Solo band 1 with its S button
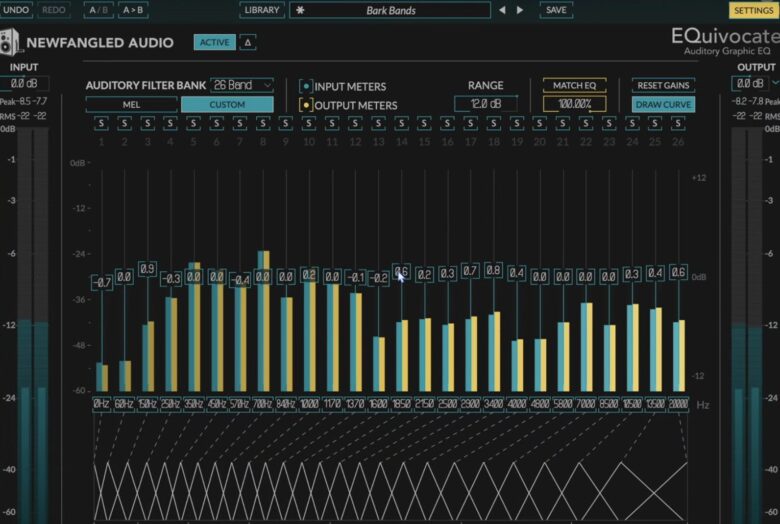Screen dimensions: 780x524 click(101, 123)
